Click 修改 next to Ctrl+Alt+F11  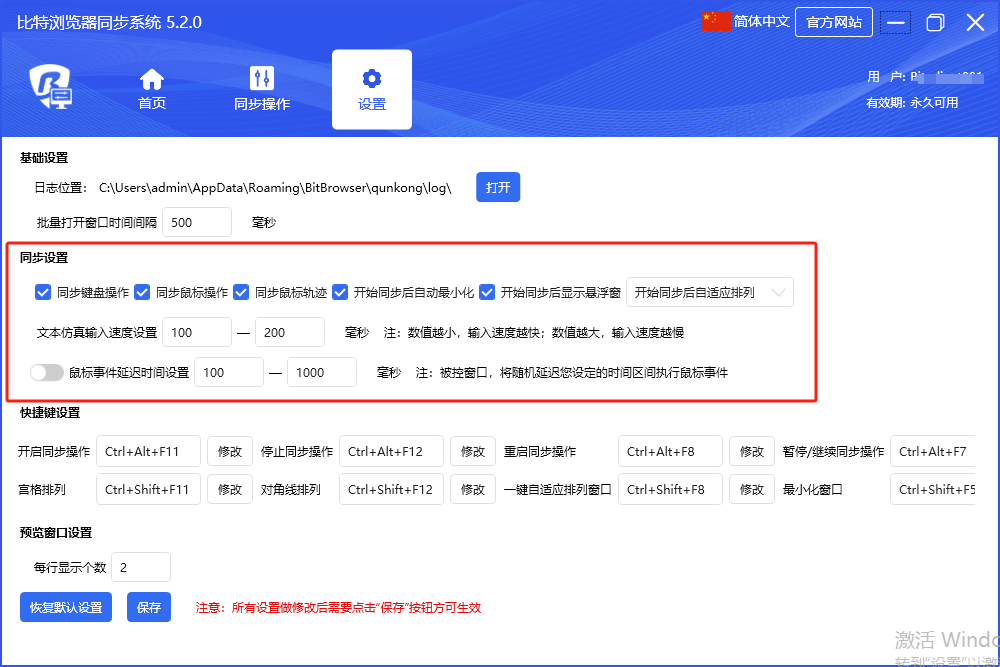coord(230,452)
